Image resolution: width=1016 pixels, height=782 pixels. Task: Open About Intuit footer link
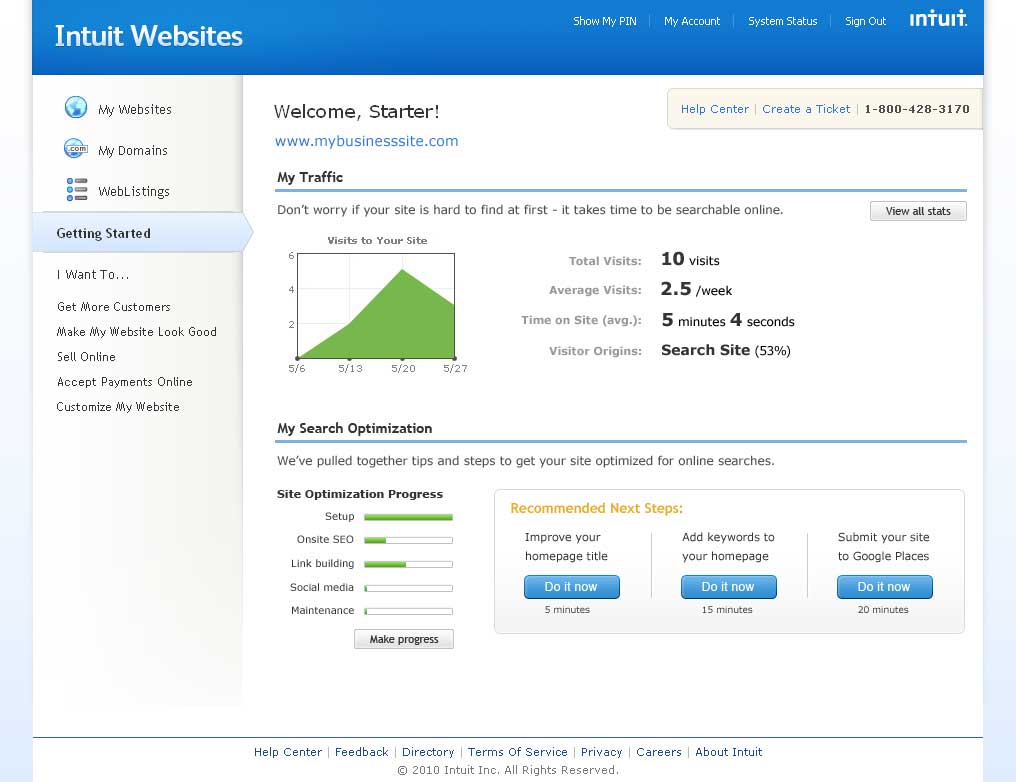coord(728,752)
